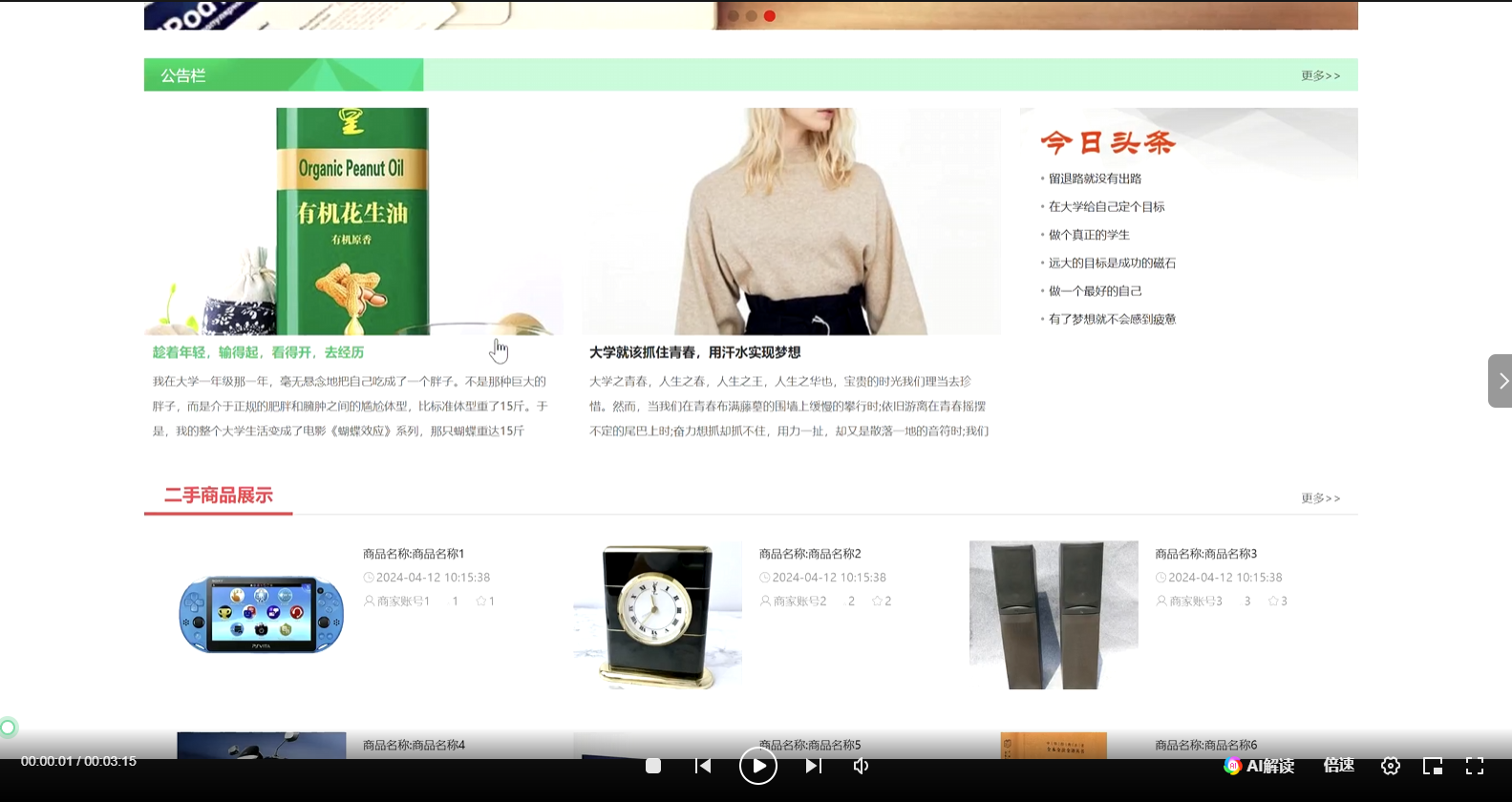Click the clock icon under 商品名称1

pos(369,578)
